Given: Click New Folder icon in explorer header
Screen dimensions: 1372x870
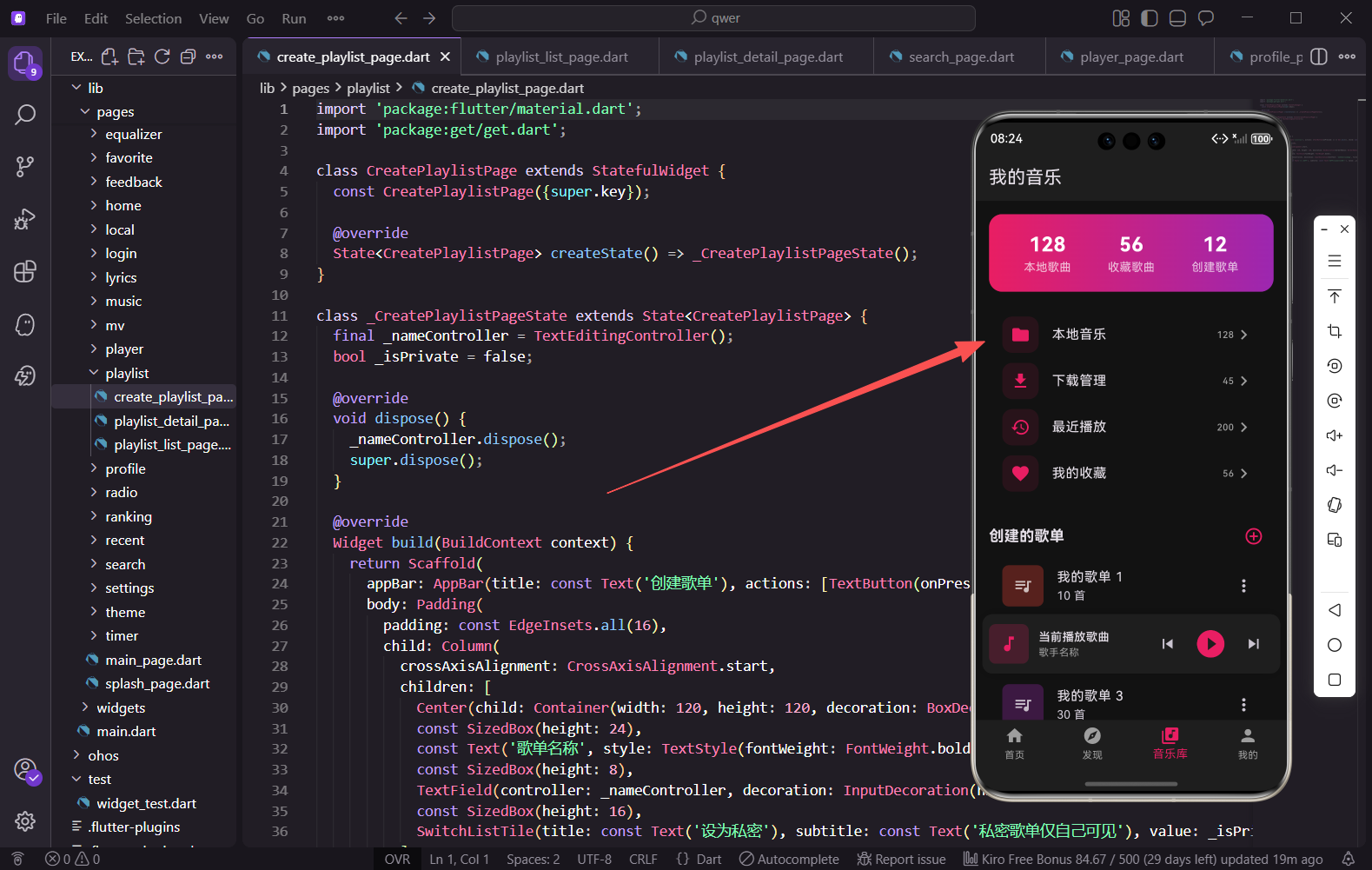Looking at the screenshot, I should [x=136, y=56].
